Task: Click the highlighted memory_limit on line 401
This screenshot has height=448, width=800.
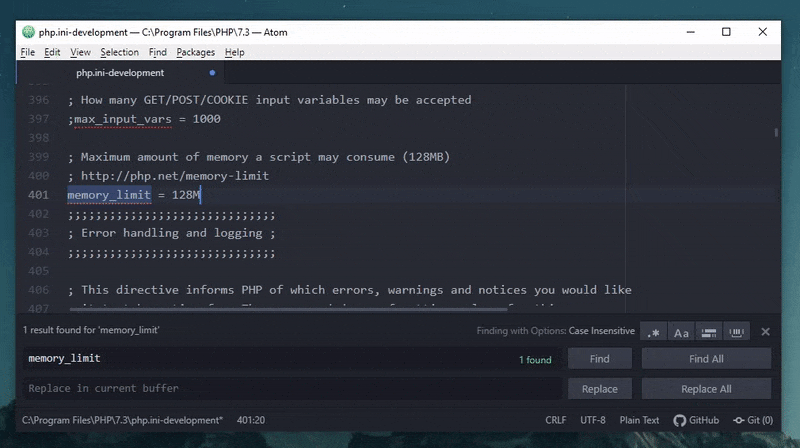Action: click(109, 195)
